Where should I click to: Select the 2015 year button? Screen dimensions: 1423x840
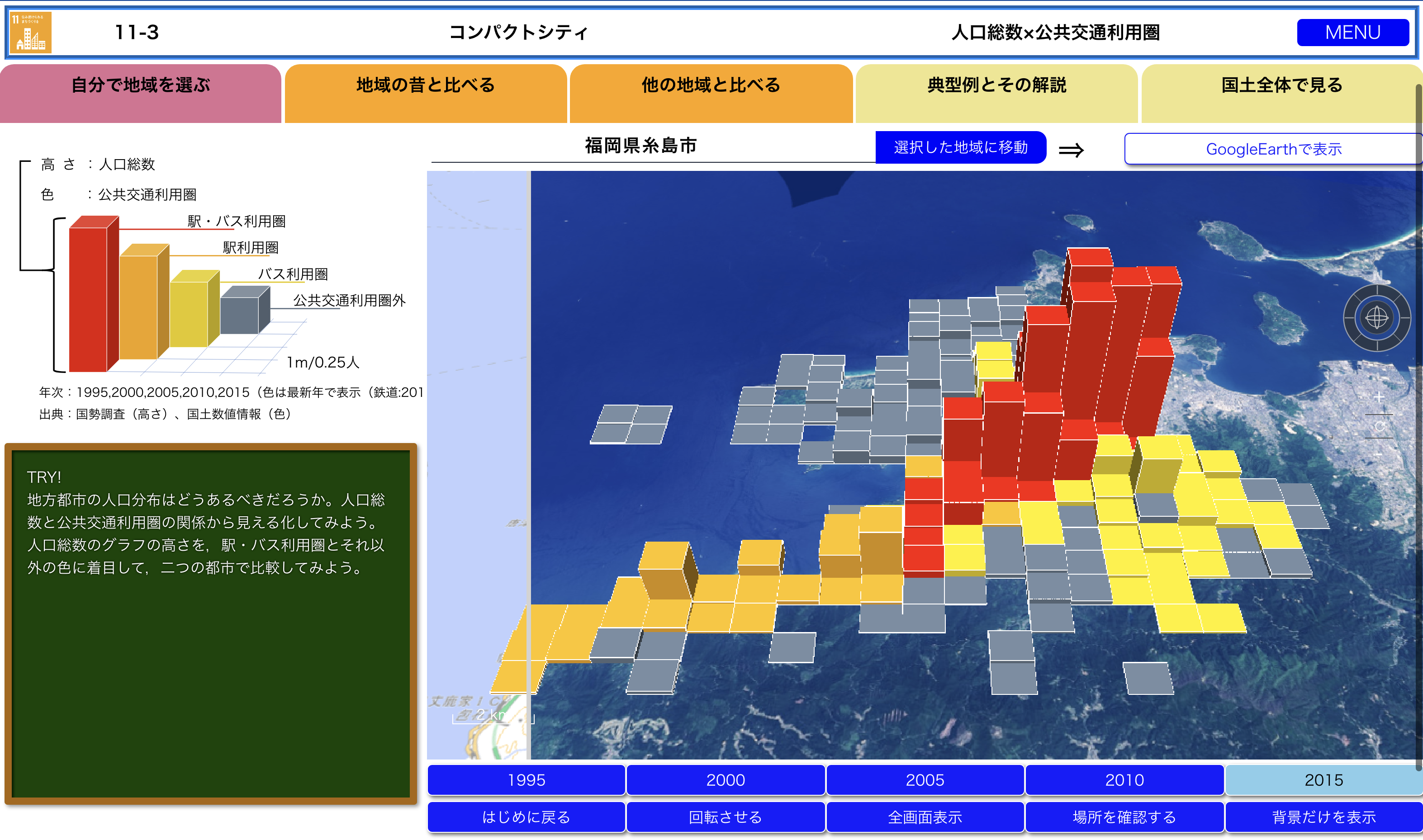1323,779
